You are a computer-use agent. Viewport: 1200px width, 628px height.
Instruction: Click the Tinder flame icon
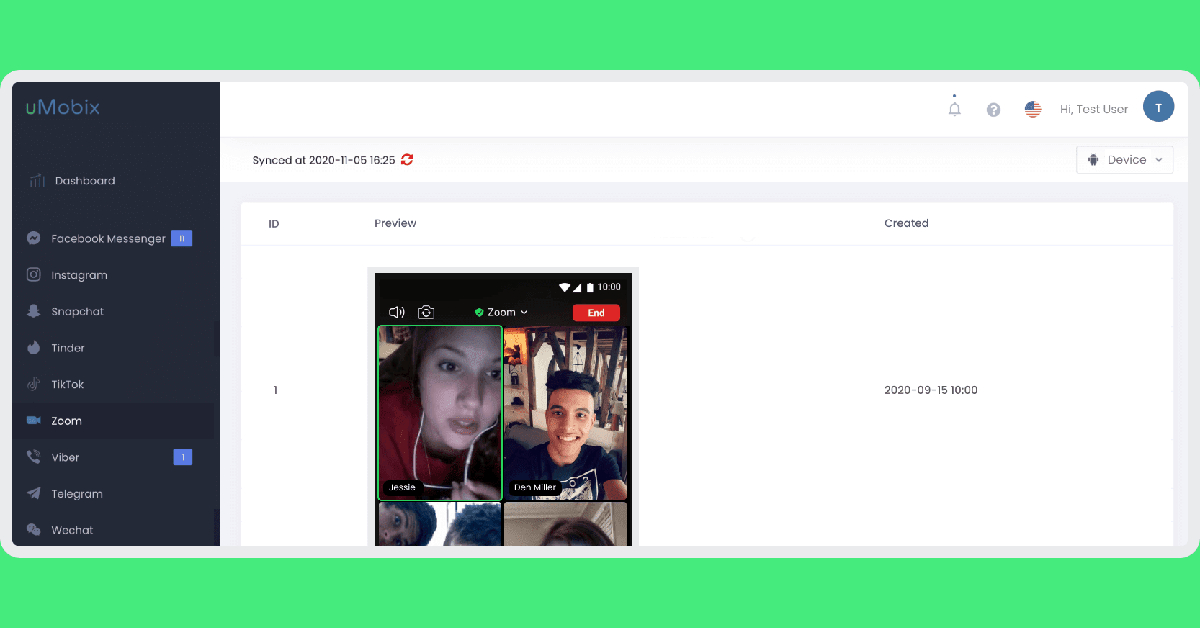34,348
